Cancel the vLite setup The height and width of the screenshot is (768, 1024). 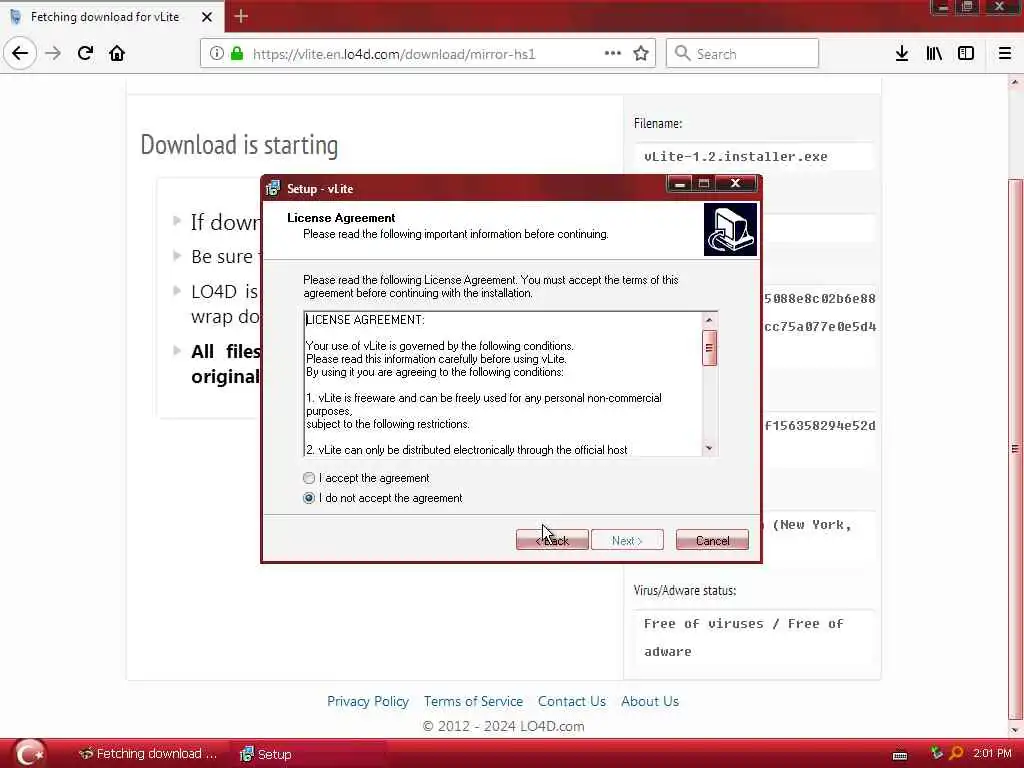(x=712, y=540)
